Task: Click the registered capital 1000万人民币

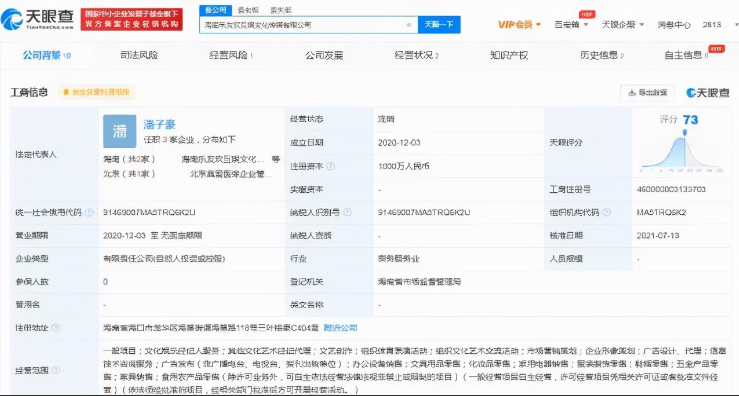Action: [403, 166]
